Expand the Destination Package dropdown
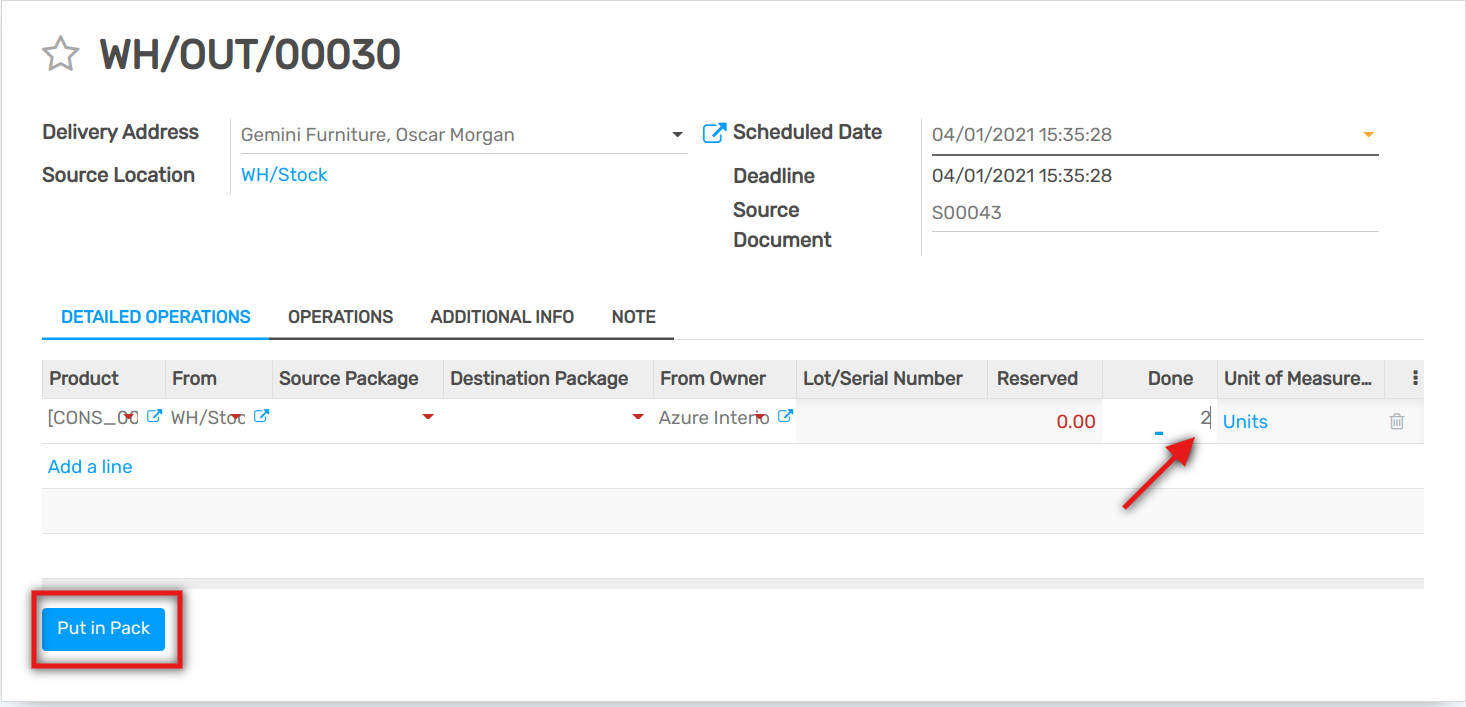The width and height of the screenshot is (1466, 707). click(x=638, y=417)
